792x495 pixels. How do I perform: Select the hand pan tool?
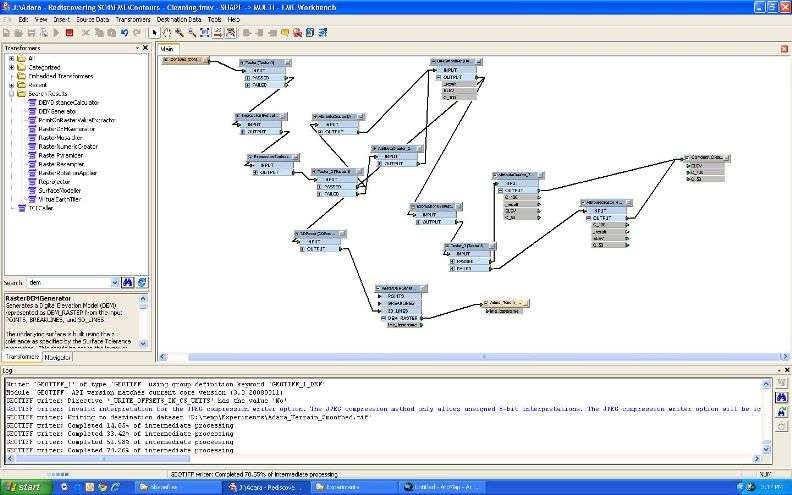(167, 33)
